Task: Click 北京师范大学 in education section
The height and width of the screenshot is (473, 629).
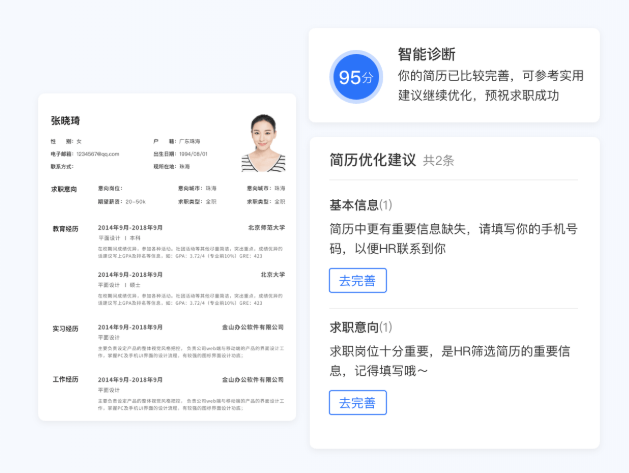Action: coord(266,227)
